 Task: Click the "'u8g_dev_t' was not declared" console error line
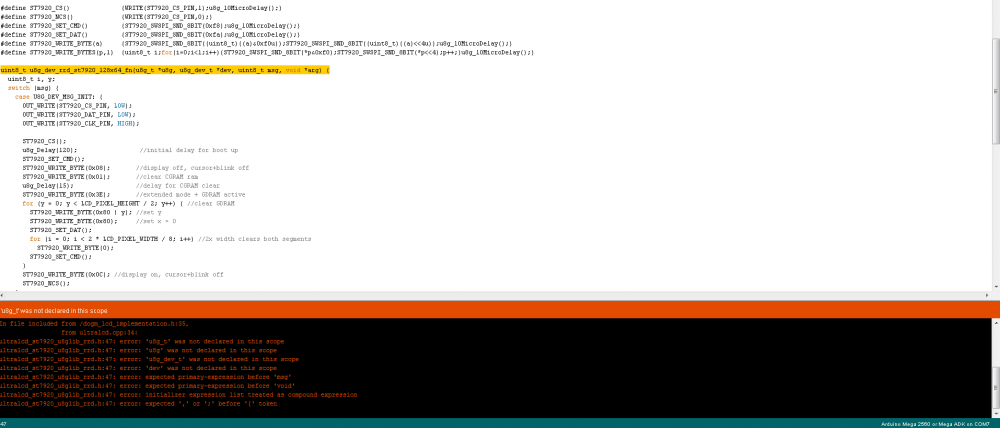click(149, 359)
